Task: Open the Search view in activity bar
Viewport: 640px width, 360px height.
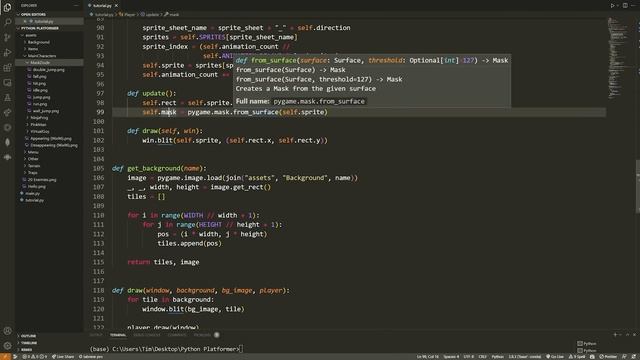Action: (7, 22)
